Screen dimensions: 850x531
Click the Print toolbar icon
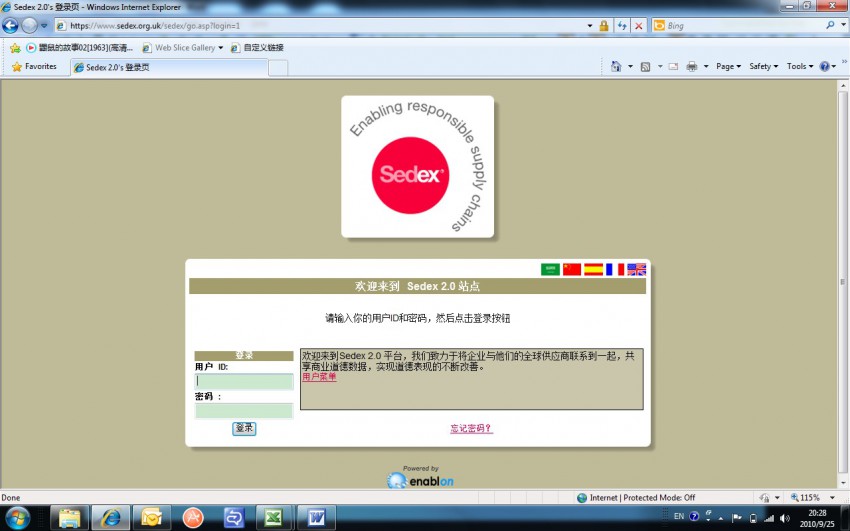(x=692, y=67)
